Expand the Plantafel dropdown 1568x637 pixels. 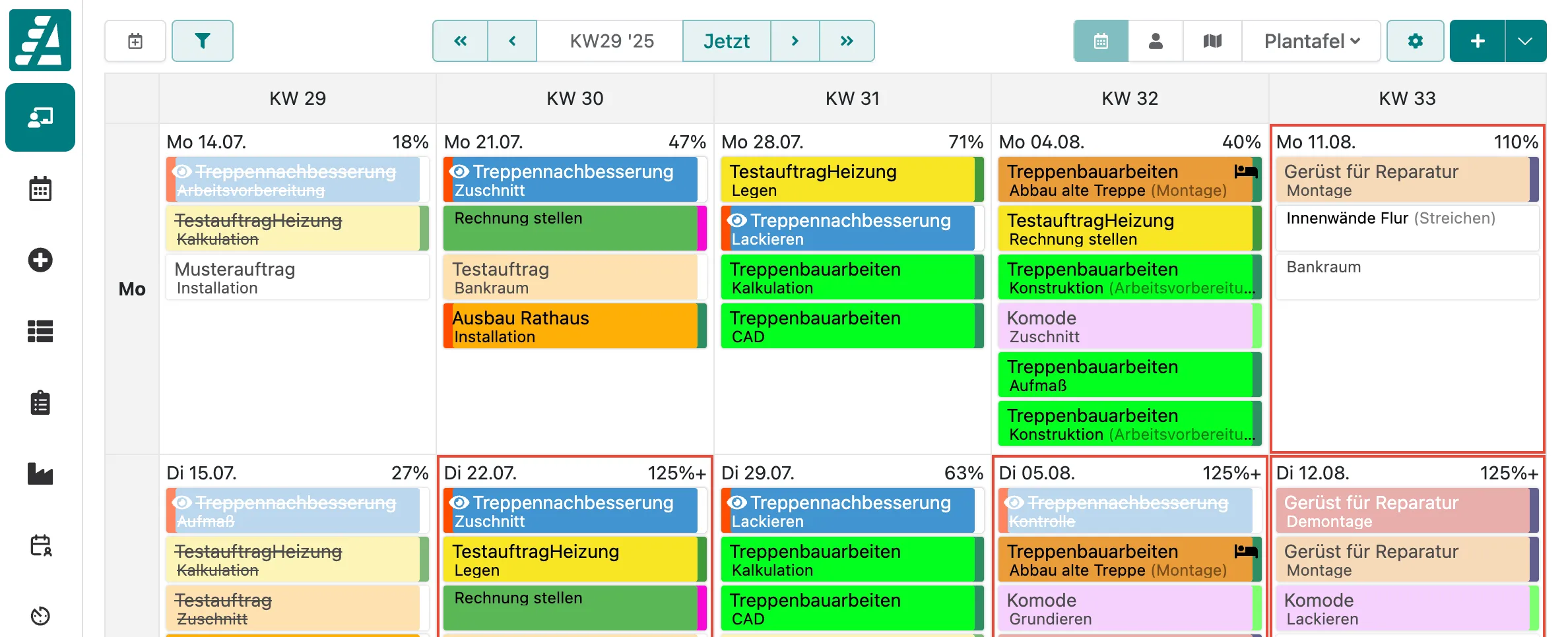click(1311, 41)
